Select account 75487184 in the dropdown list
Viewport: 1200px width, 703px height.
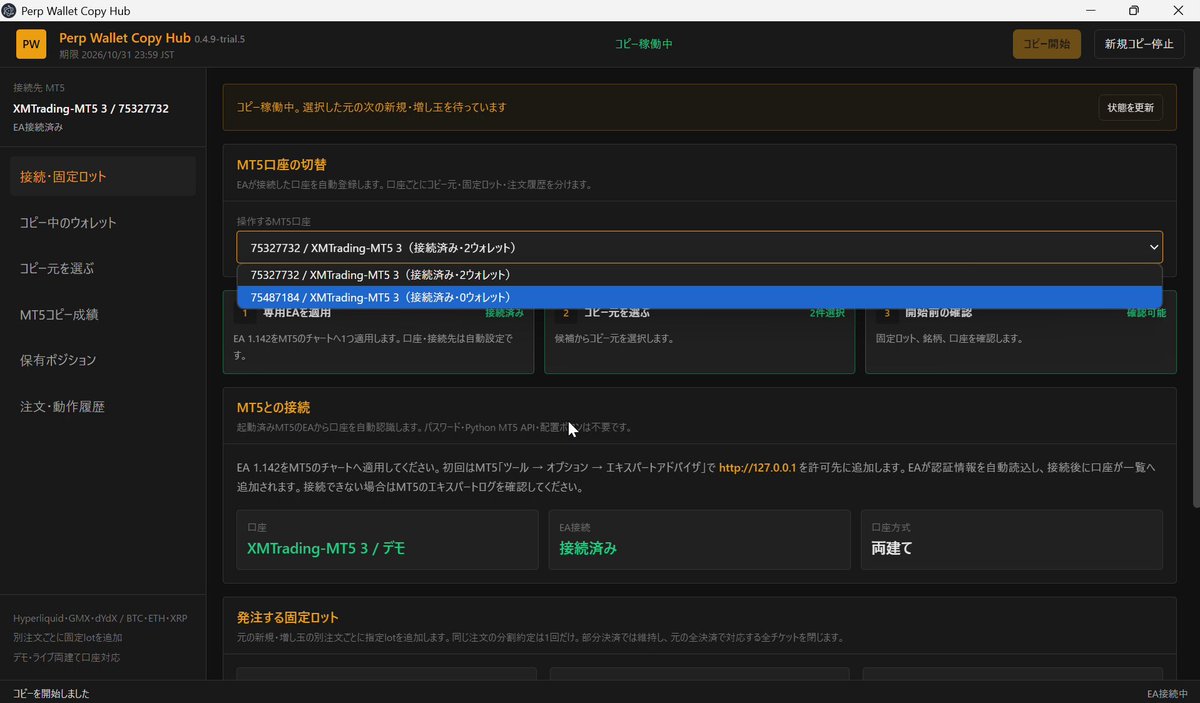pyautogui.click(x=699, y=297)
